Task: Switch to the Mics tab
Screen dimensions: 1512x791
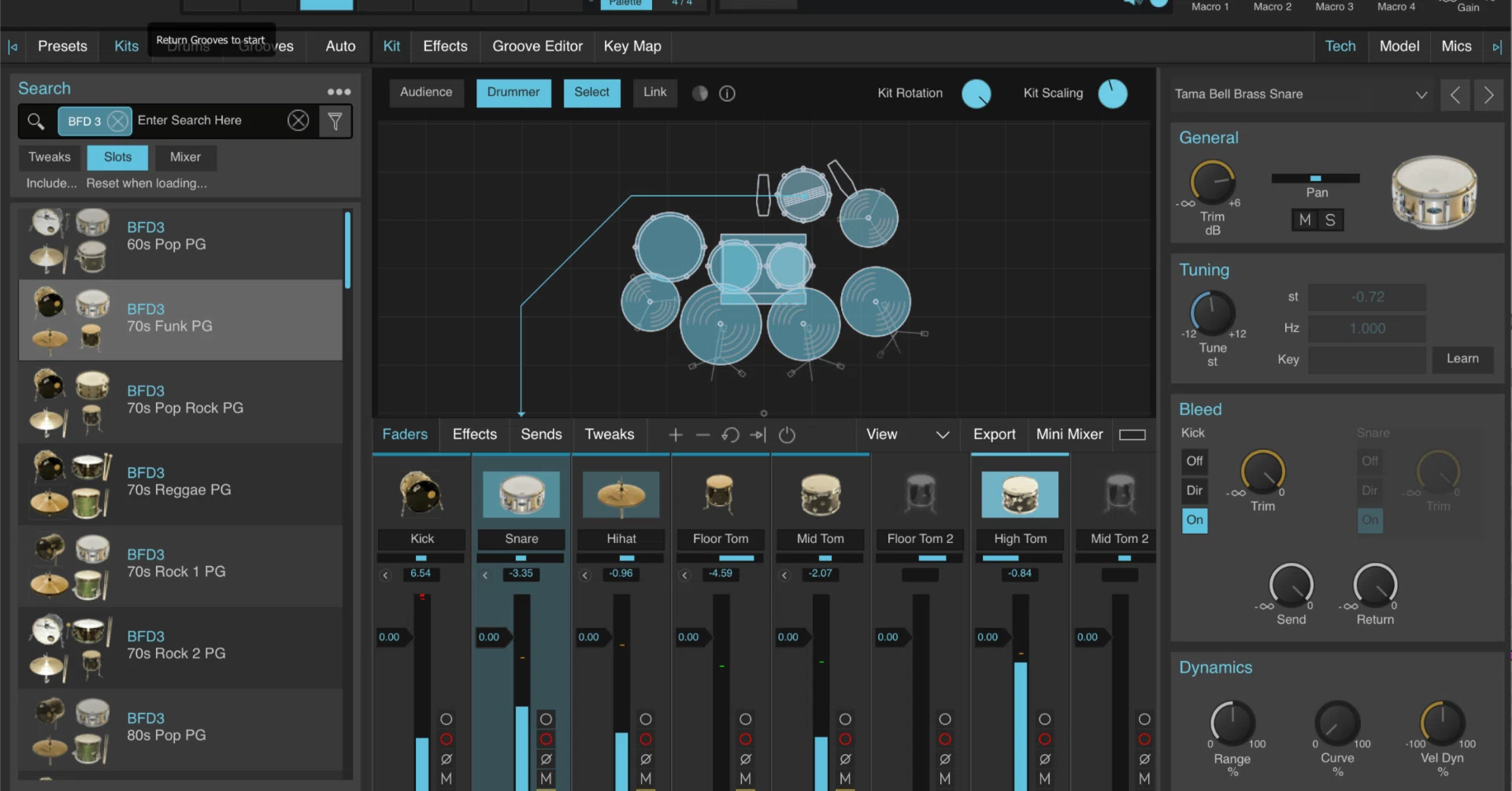Action: pyautogui.click(x=1456, y=46)
